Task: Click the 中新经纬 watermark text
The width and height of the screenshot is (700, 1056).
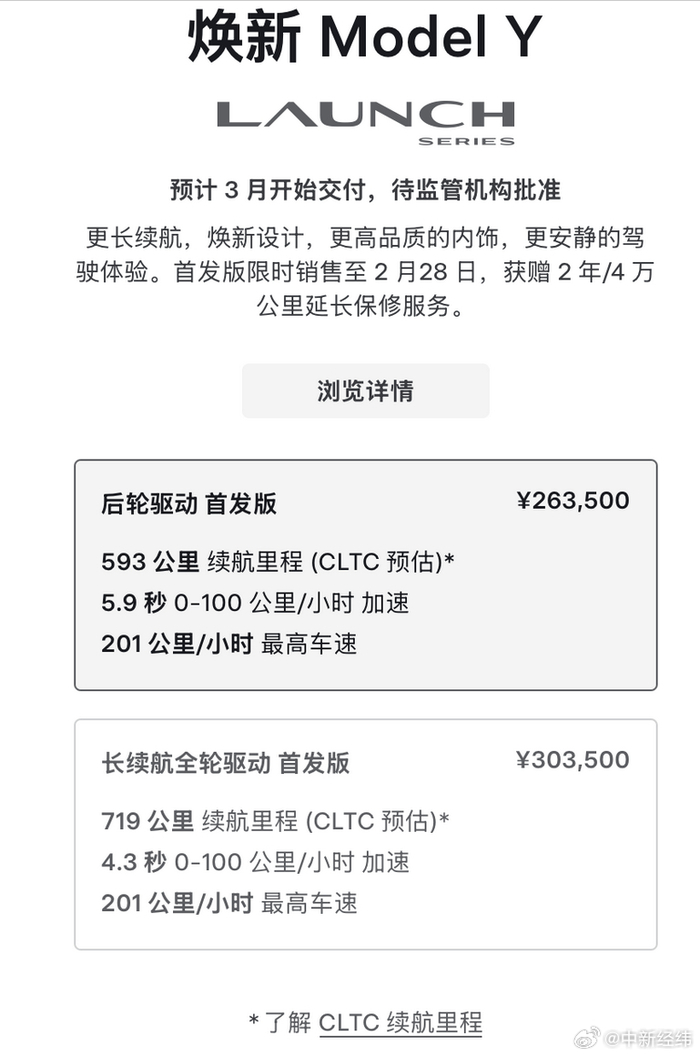Action: 651,1038
